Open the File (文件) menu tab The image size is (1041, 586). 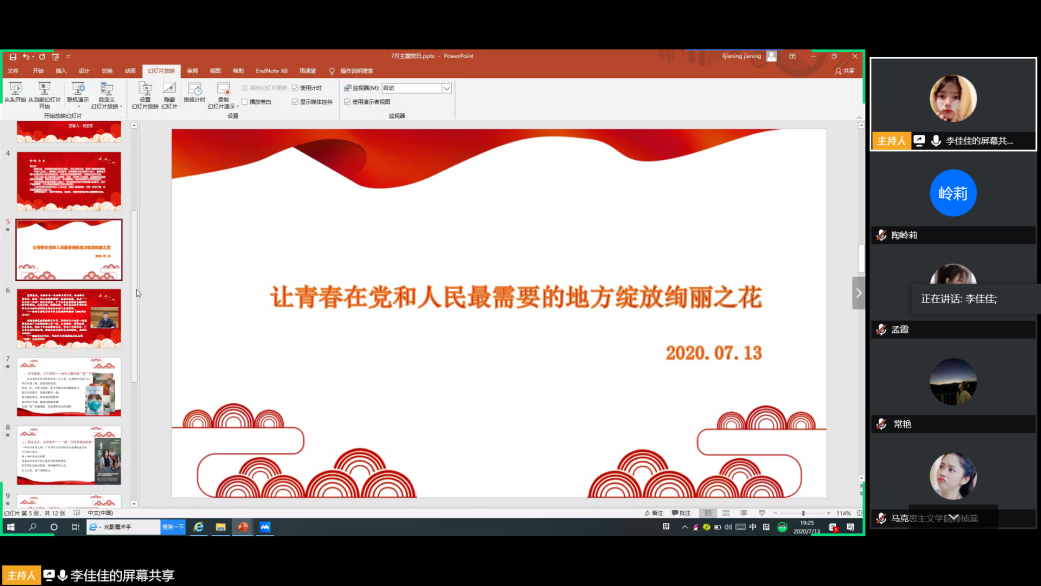click(x=13, y=71)
